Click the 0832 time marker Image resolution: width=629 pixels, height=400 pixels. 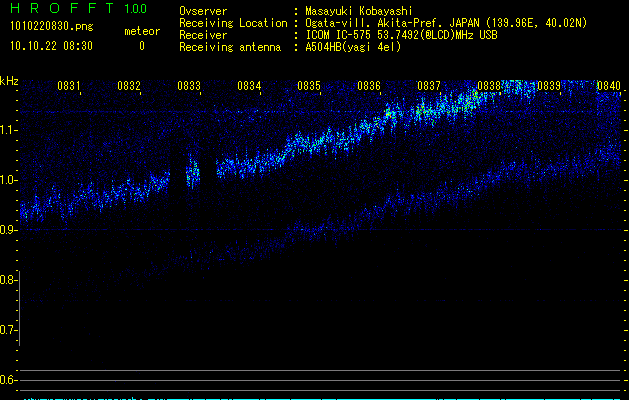click(x=129, y=86)
